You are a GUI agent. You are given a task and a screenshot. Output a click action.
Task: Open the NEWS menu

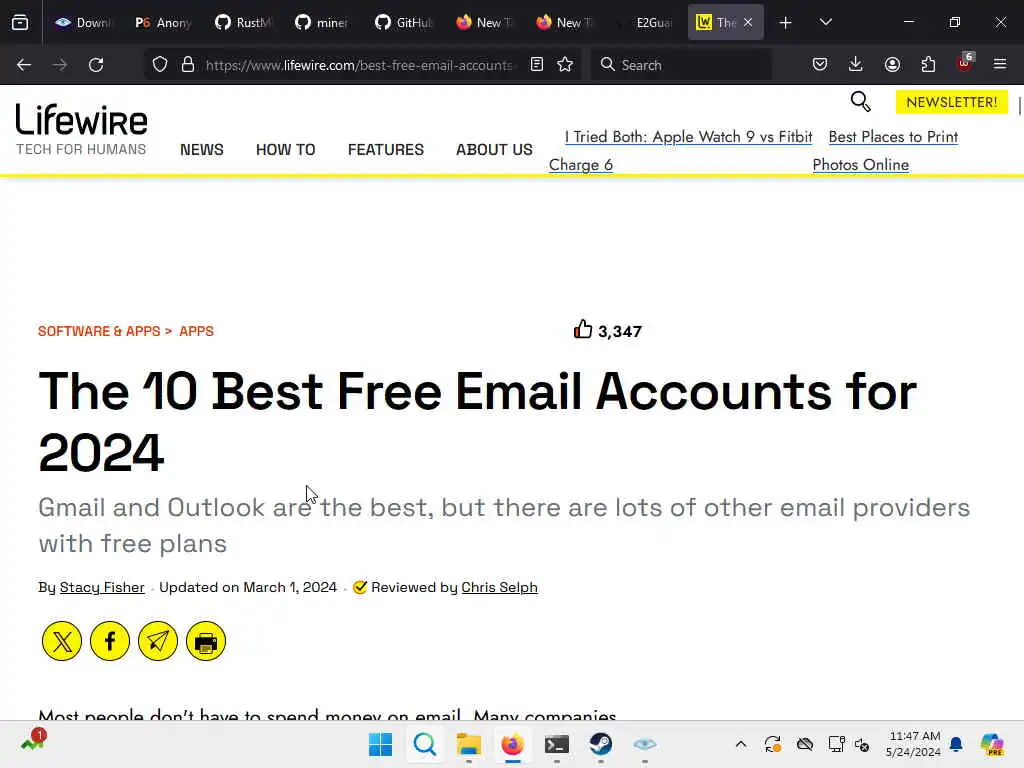[202, 150]
